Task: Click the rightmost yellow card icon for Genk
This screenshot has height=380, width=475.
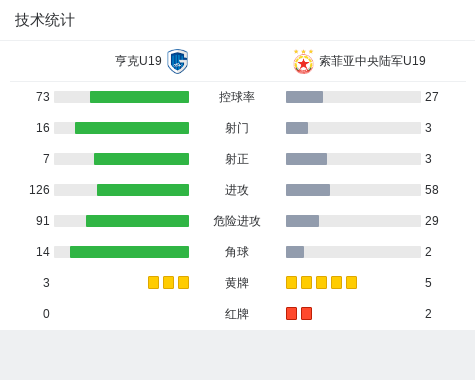Action: 183,283
